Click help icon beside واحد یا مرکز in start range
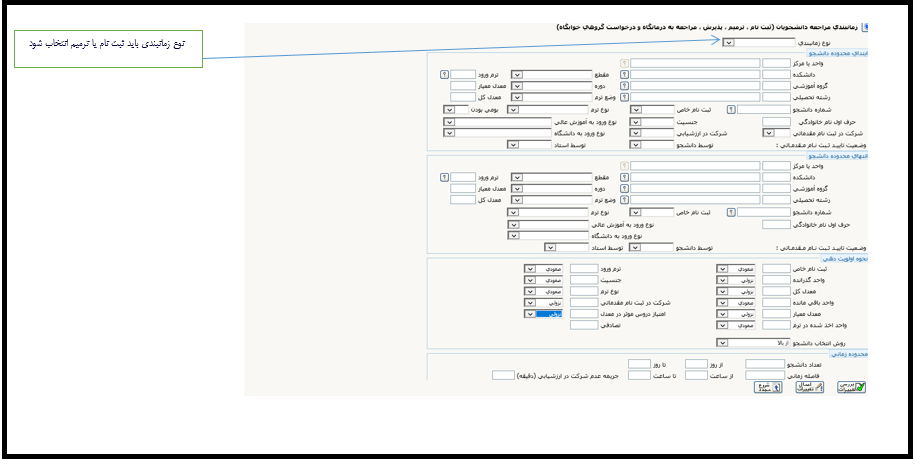915x464 pixels. click(x=624, y=63)
